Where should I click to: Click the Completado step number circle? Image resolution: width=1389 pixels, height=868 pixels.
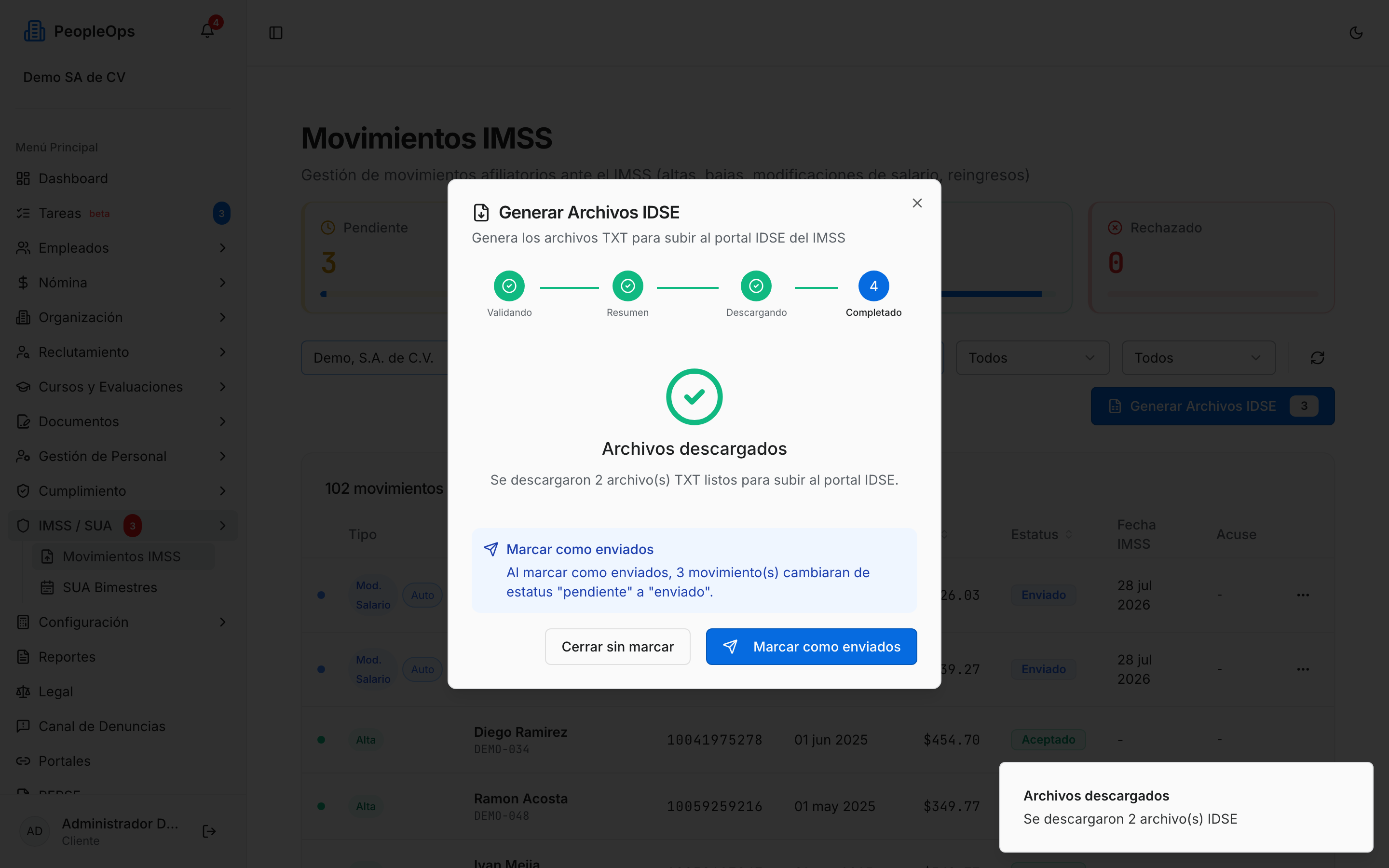pos(873,286)
